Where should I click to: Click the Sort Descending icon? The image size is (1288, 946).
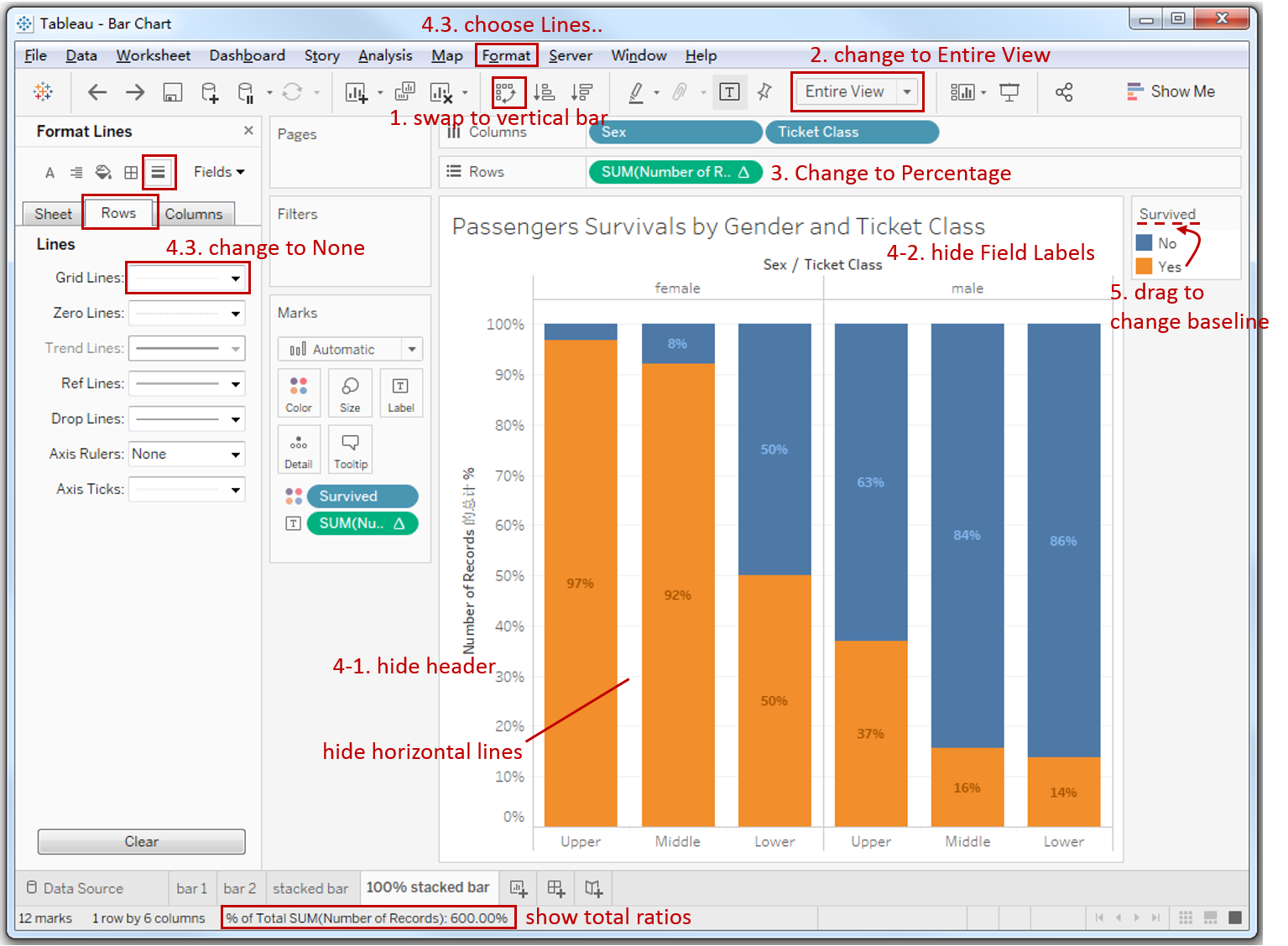(582, 92)
